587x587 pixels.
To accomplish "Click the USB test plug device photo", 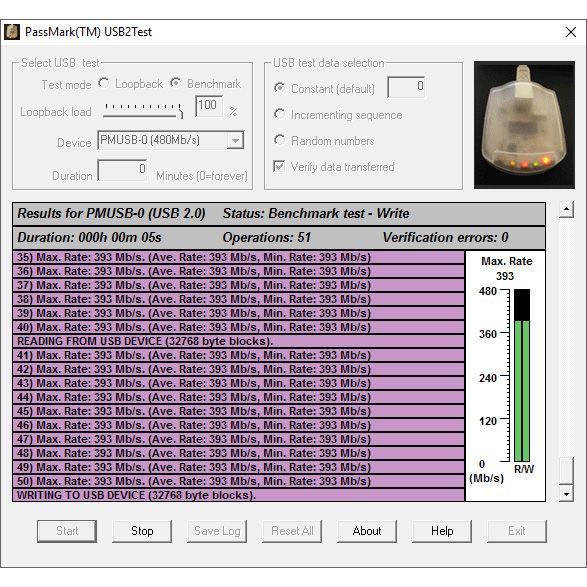I will tap(524, 125).
